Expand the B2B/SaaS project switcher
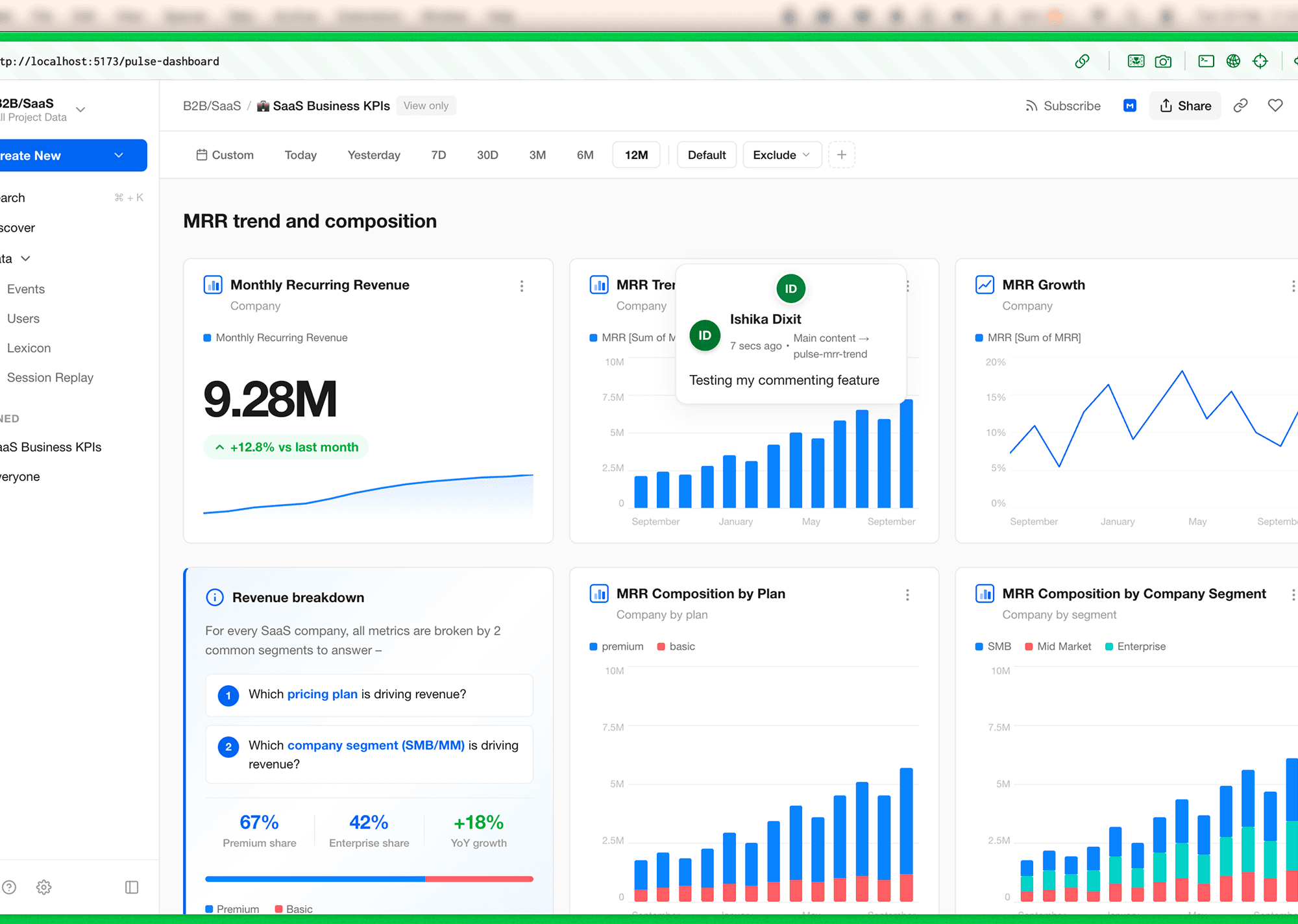This screenshot has width=1298, height=924. pos(80,110)
